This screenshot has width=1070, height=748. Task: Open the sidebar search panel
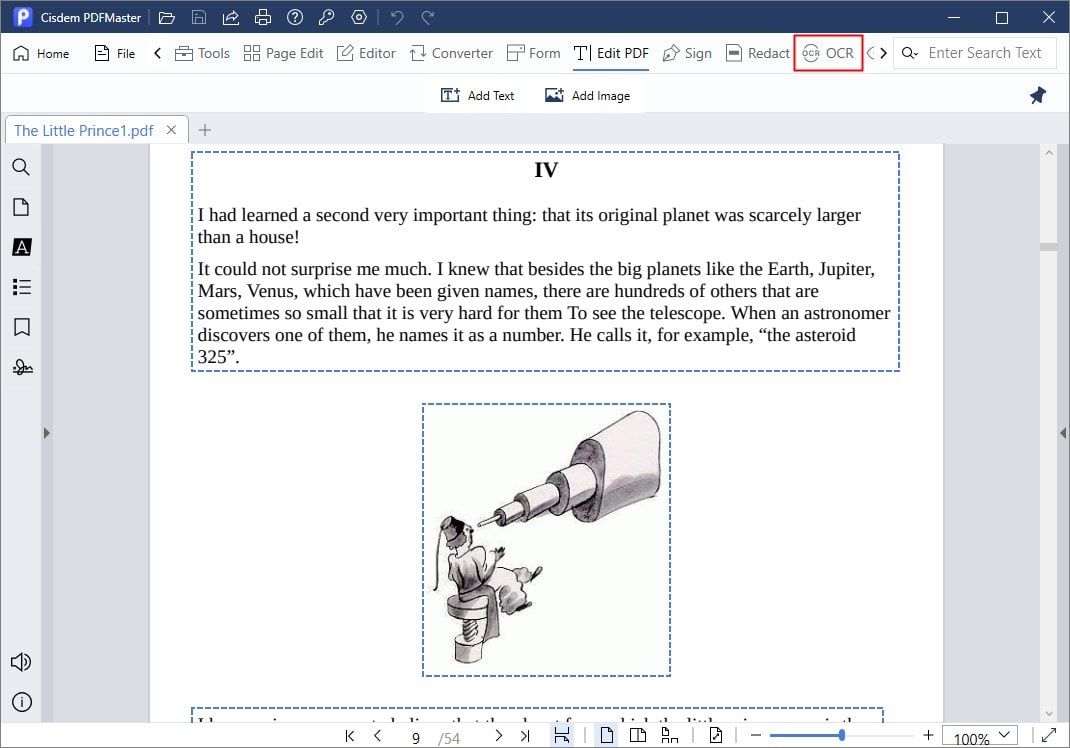[21, 167]
